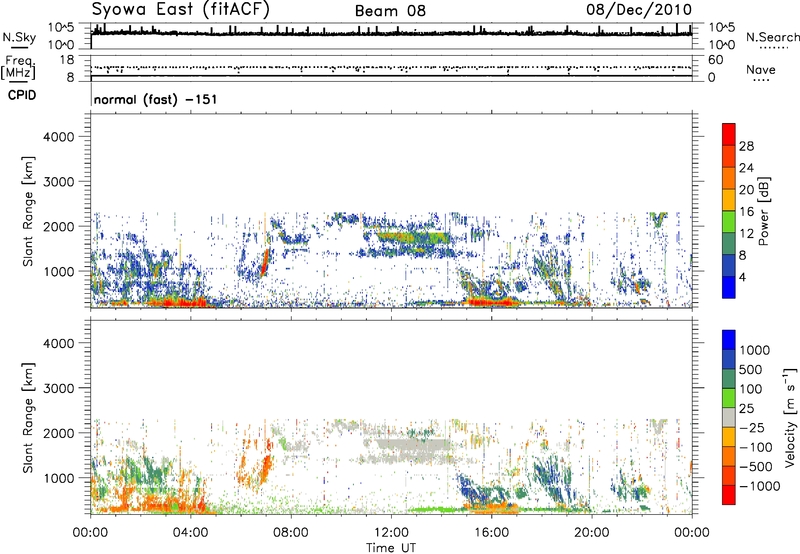Click the "2000" tick on the velocity panel
Viewport: 800px width, 554px height.
click(x=59, y=433)
